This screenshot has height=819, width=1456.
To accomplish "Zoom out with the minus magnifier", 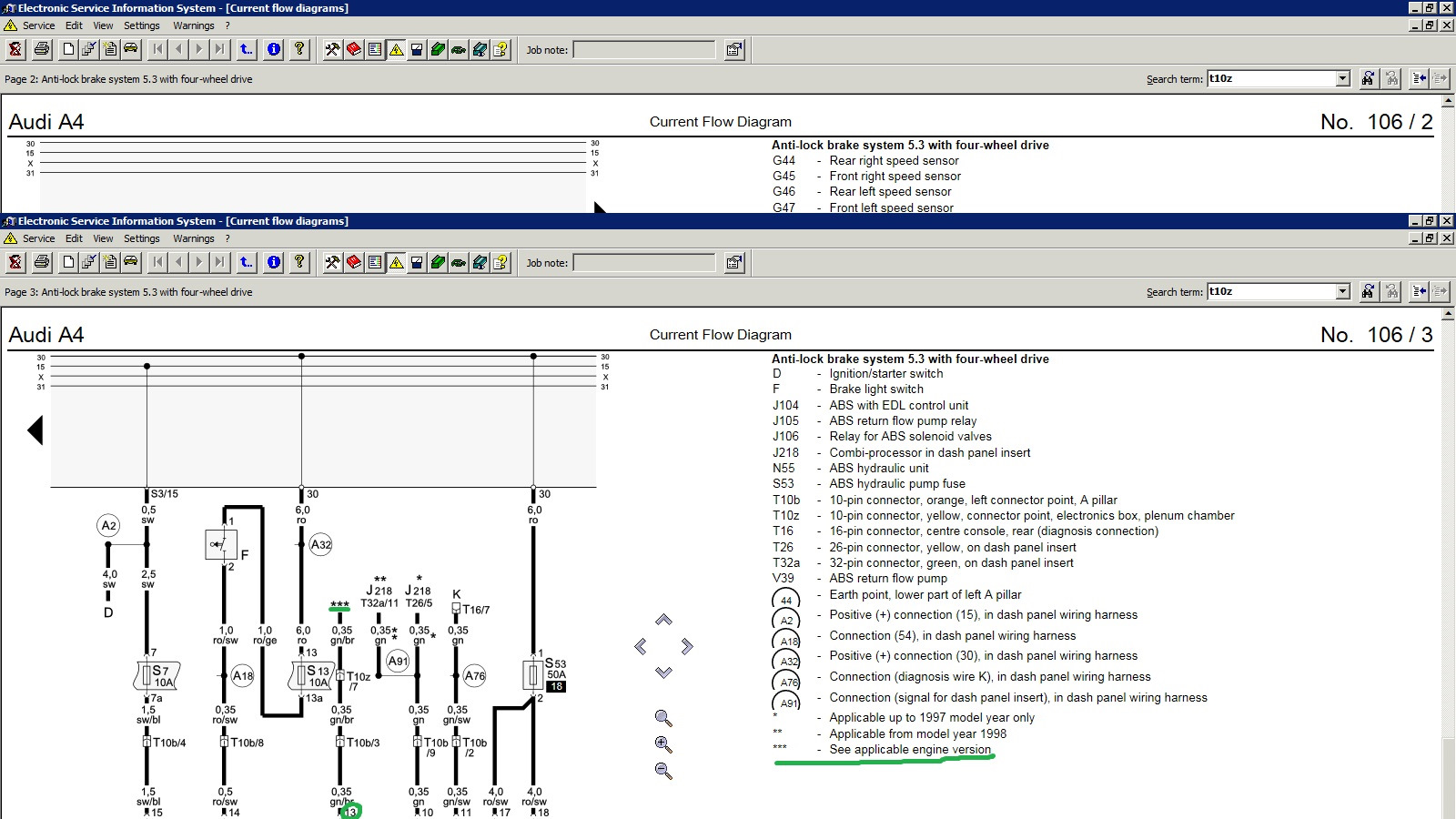I will click(663, 771).
